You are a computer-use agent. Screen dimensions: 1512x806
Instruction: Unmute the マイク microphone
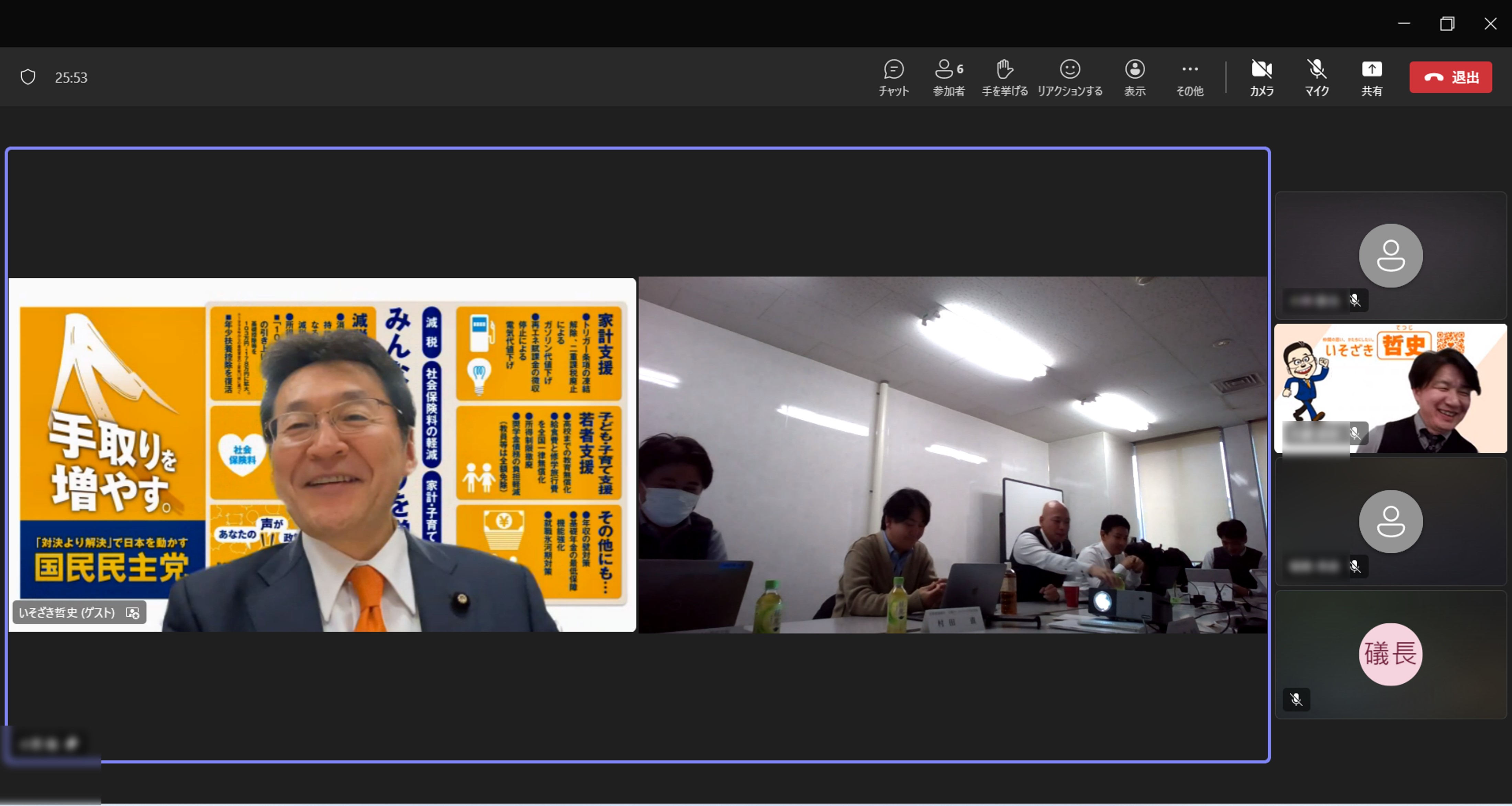[1316, 77]
